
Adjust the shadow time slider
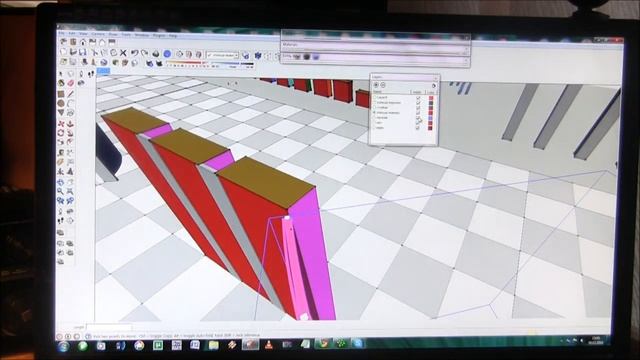click(x=233, y=64)
